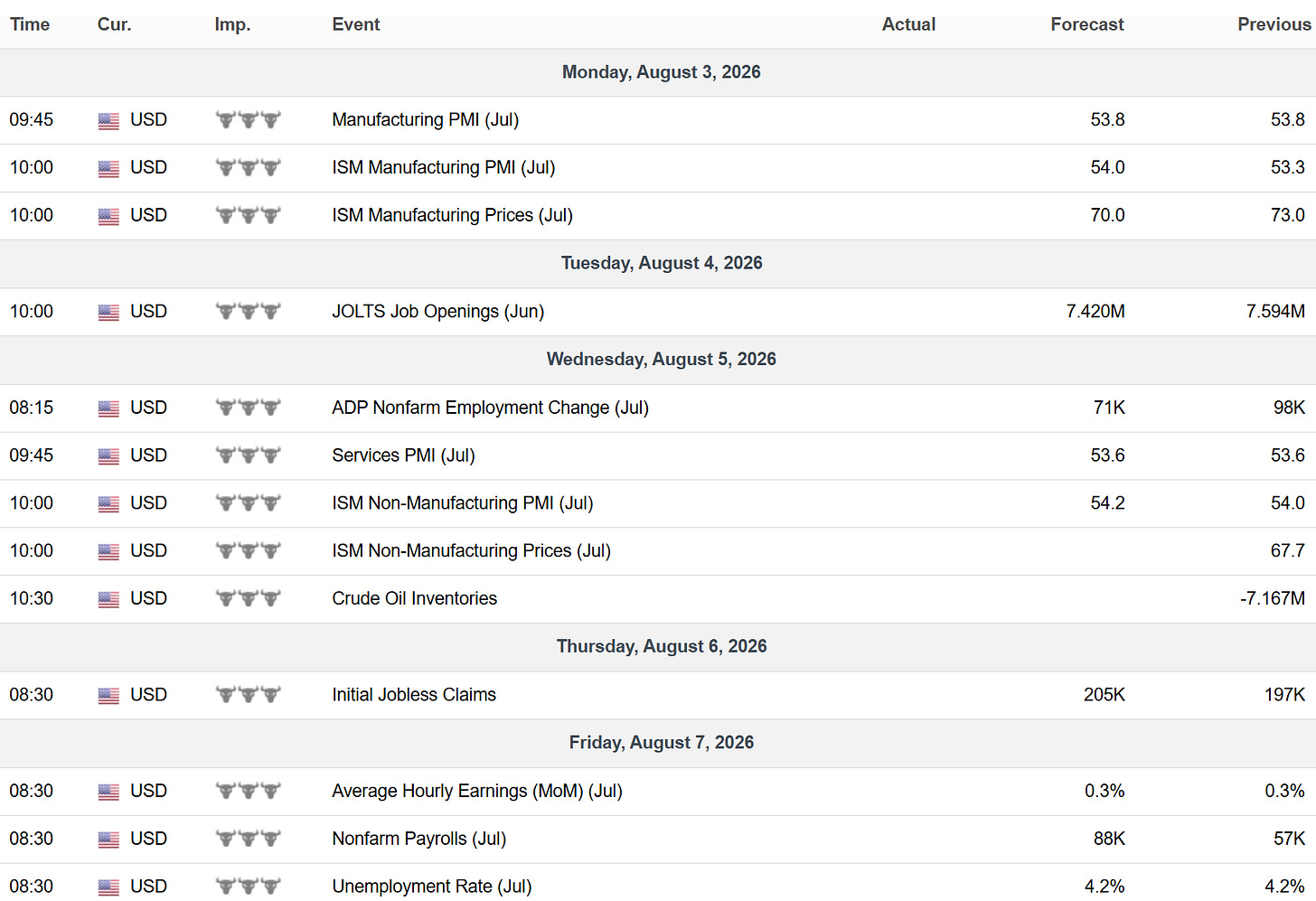The height and width of the screenshot is (901, 1316).
Task: Click the Imp. column header
Action: pos(232,24)
